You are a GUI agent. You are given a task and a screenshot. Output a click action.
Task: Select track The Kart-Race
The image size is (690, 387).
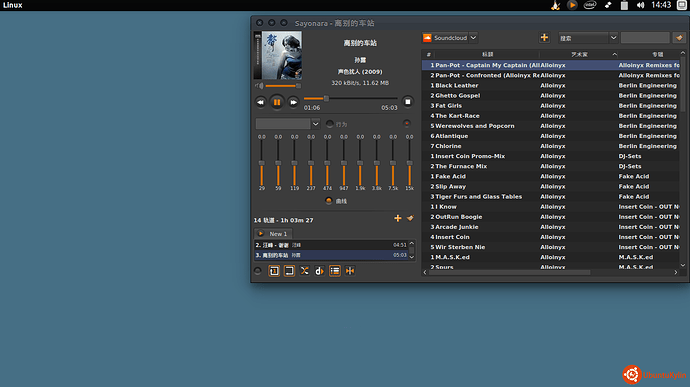coord(551,116)
